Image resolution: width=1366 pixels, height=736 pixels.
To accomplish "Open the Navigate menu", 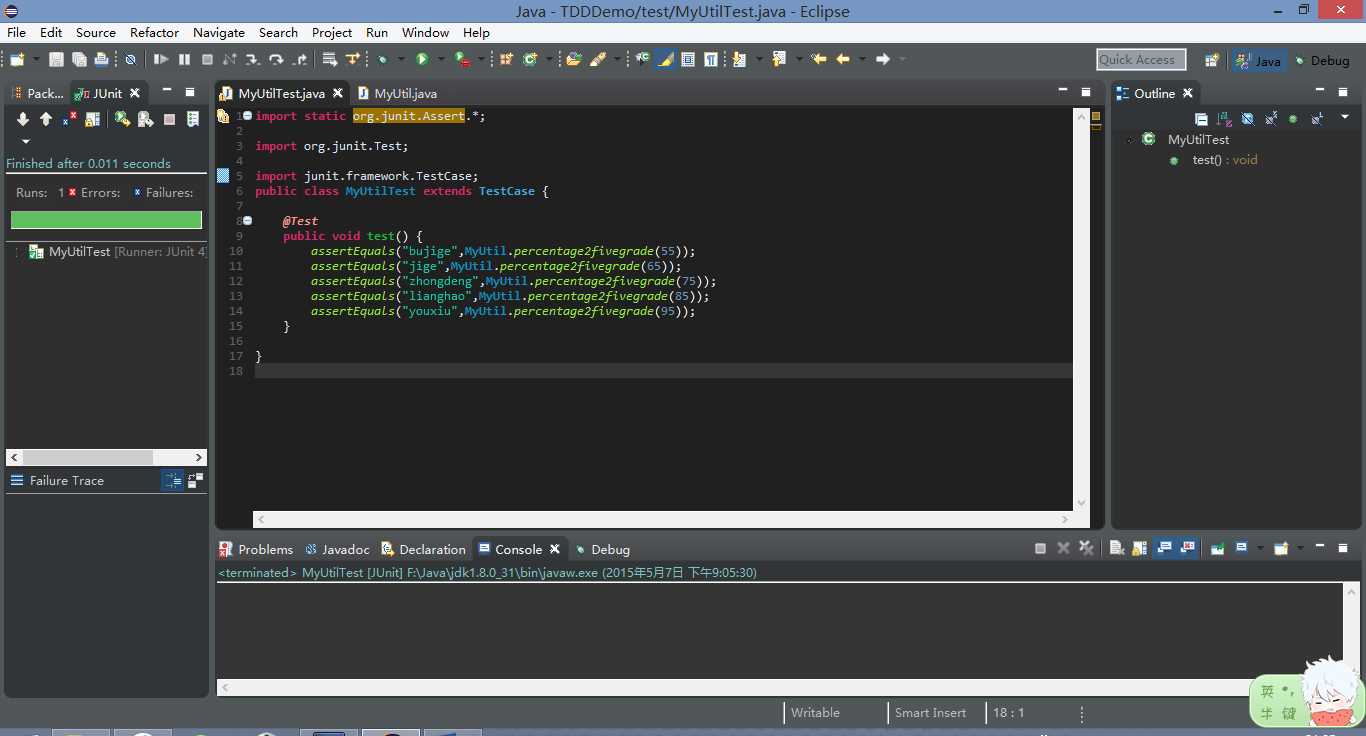I will [218, 32].
